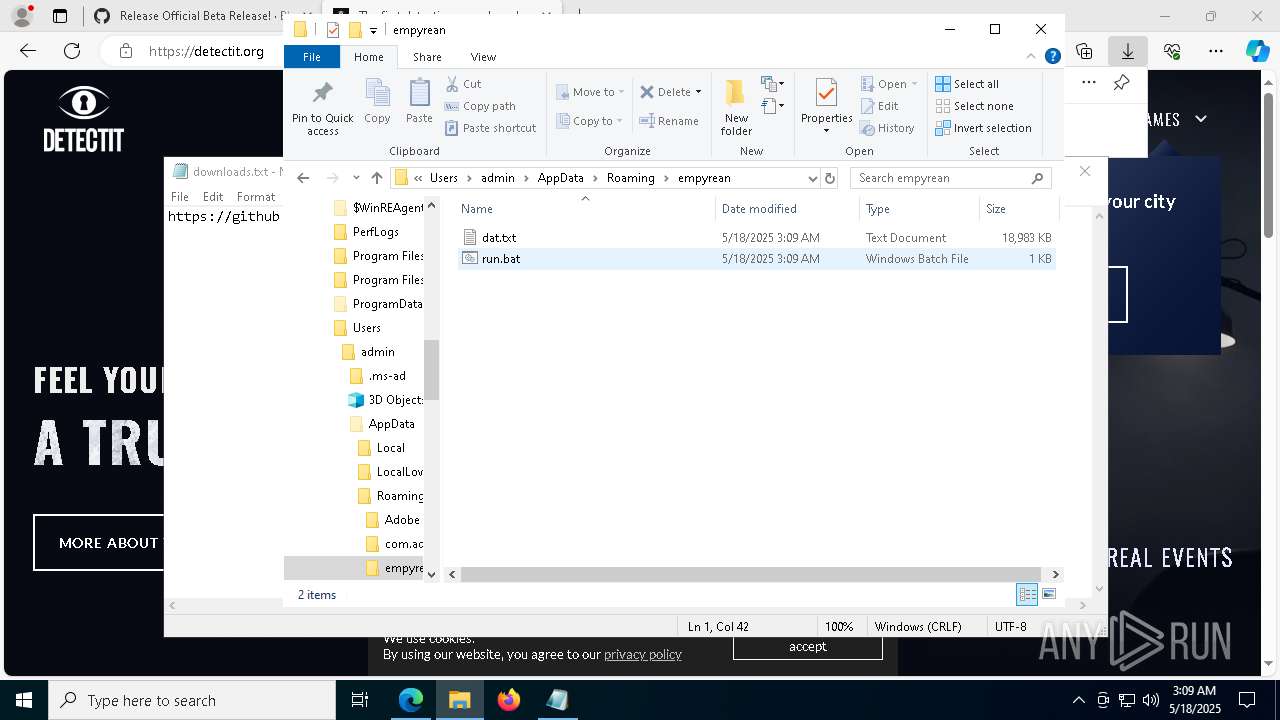Click Rename in Organize group
The width and height of the screenshot is (1280, 720).
tap(669, 121)
